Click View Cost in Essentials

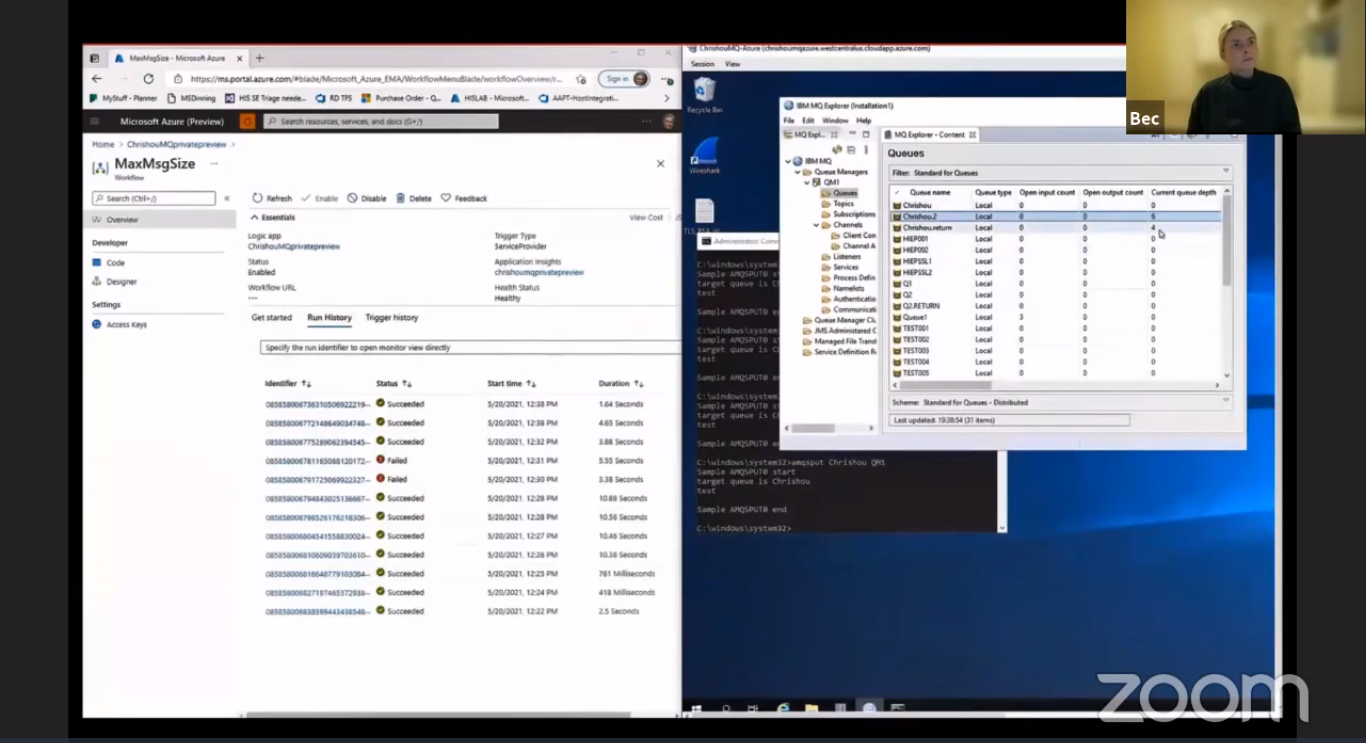(646, 217)
